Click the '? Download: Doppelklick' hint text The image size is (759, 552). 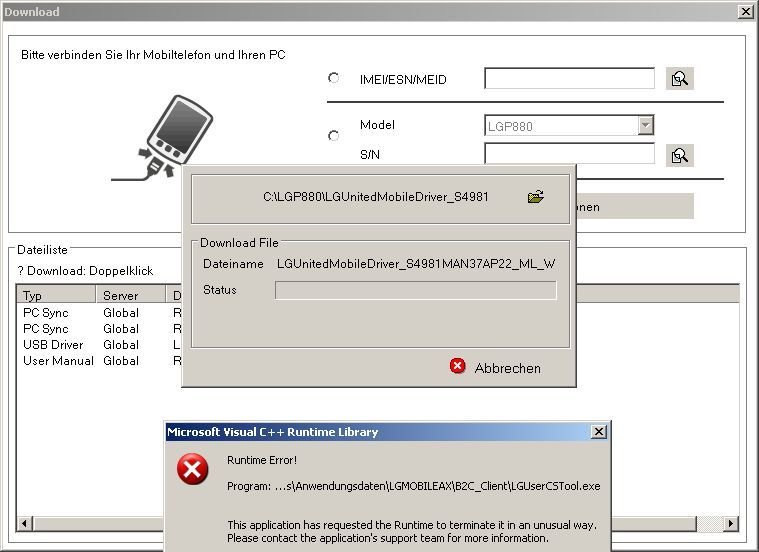point(85,271)
